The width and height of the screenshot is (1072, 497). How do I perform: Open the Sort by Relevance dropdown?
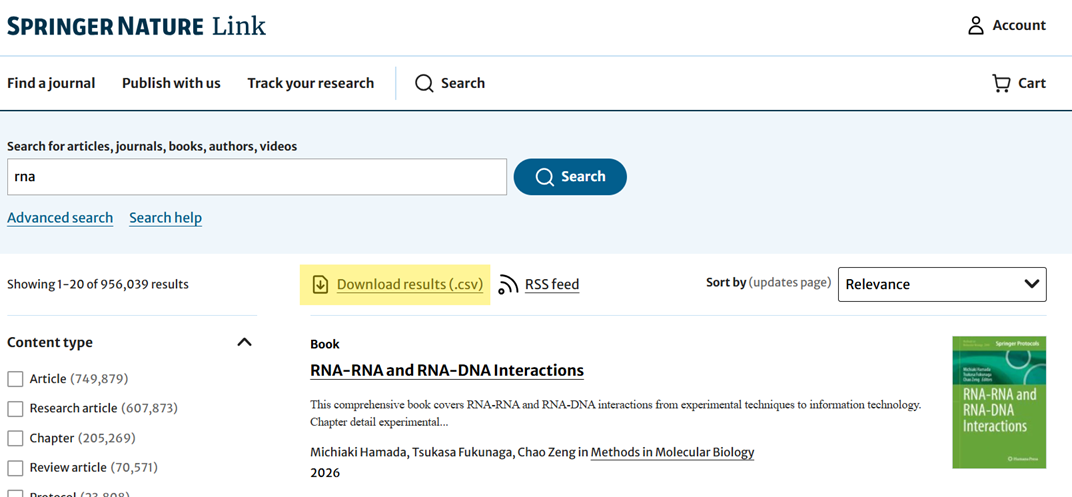pyautogui.click(x=942, y=284)
